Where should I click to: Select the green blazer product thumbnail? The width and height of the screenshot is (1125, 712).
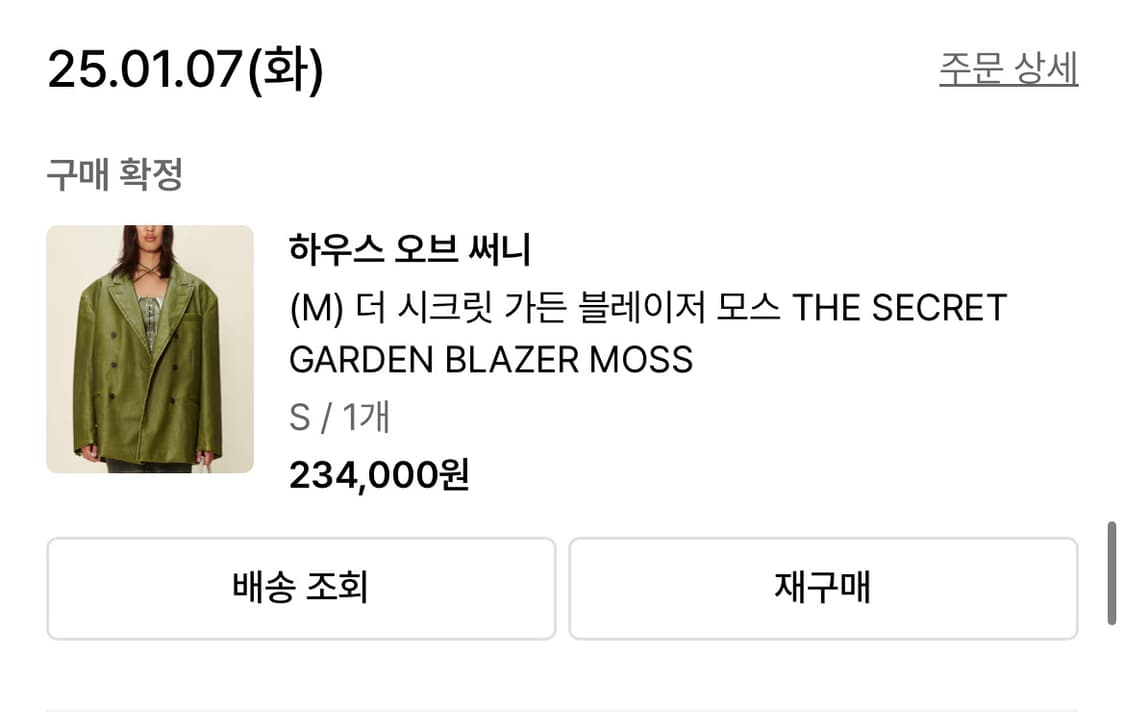pyautogui.click(x=150, y=352)
